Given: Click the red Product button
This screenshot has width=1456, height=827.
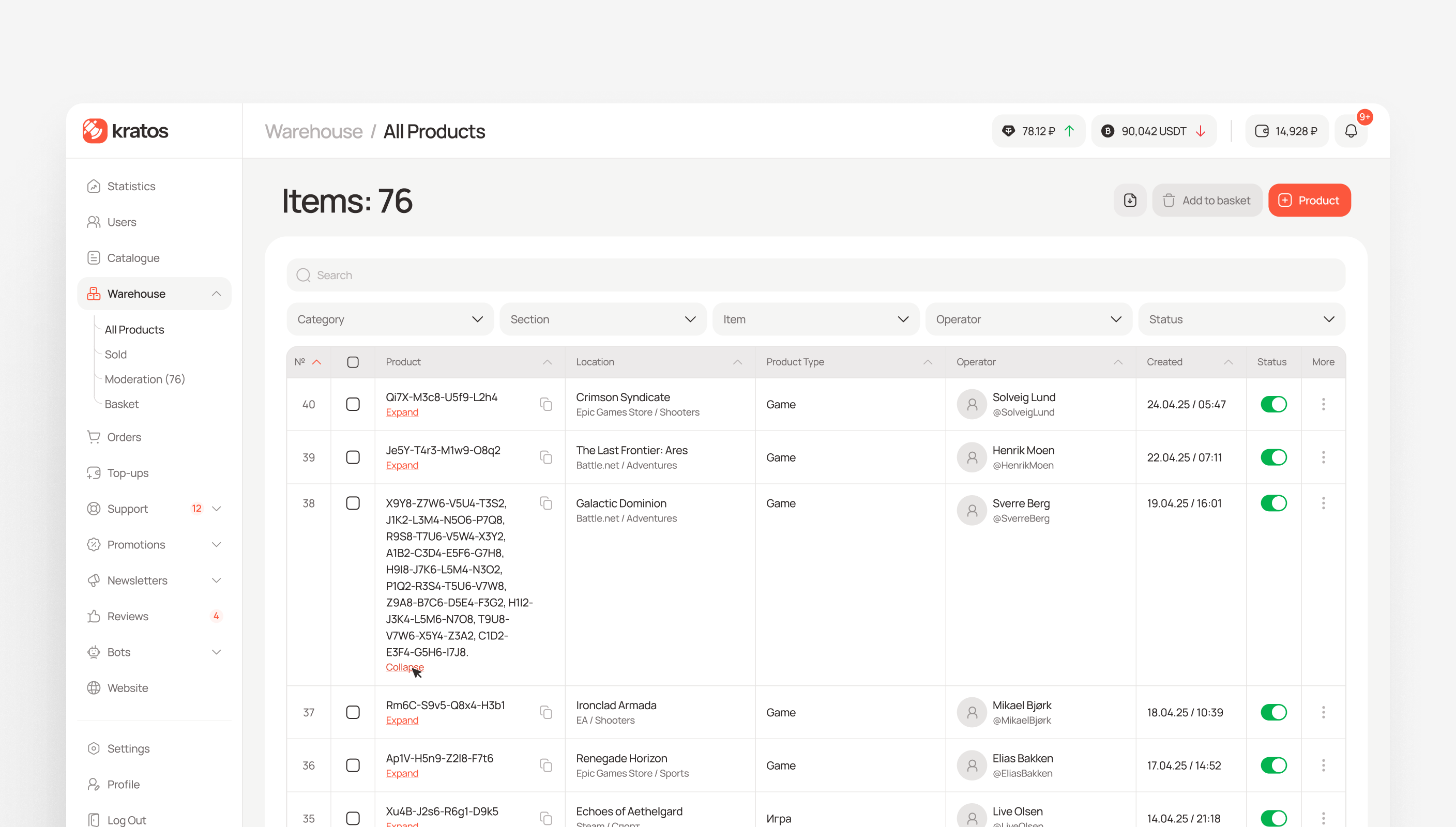Looking at the screenshot, I should [x=1309, y=200].
